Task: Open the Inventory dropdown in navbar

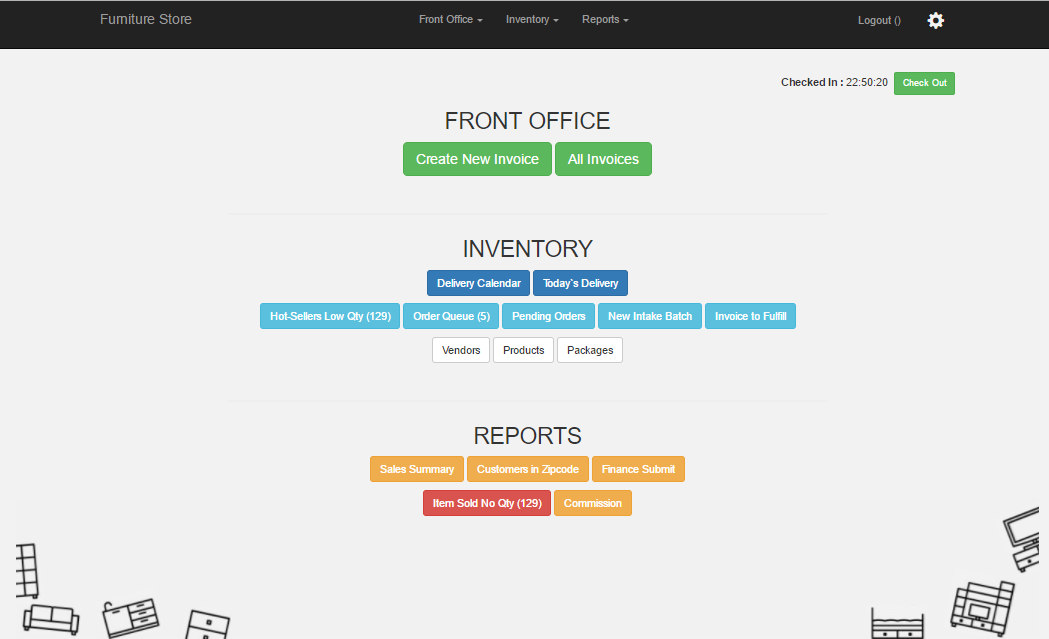Action: [532, 20]
